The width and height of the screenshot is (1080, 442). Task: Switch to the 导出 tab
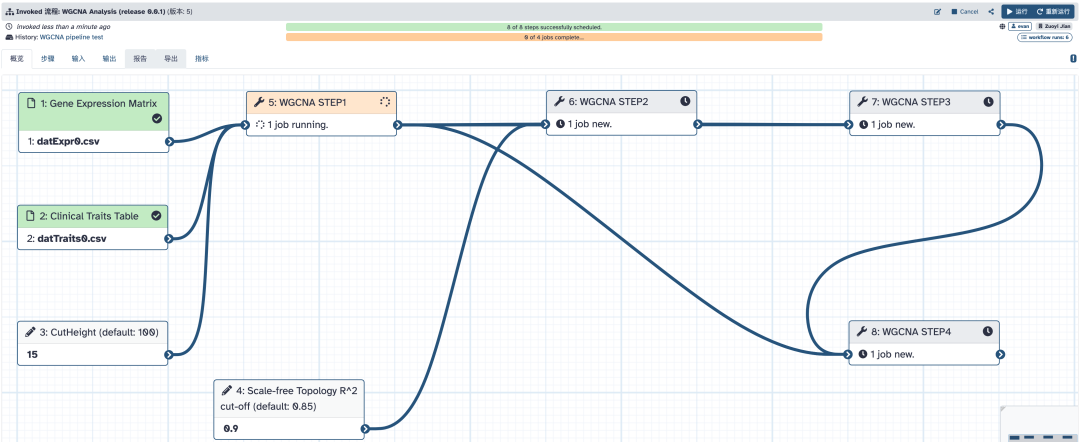point(170,59)
